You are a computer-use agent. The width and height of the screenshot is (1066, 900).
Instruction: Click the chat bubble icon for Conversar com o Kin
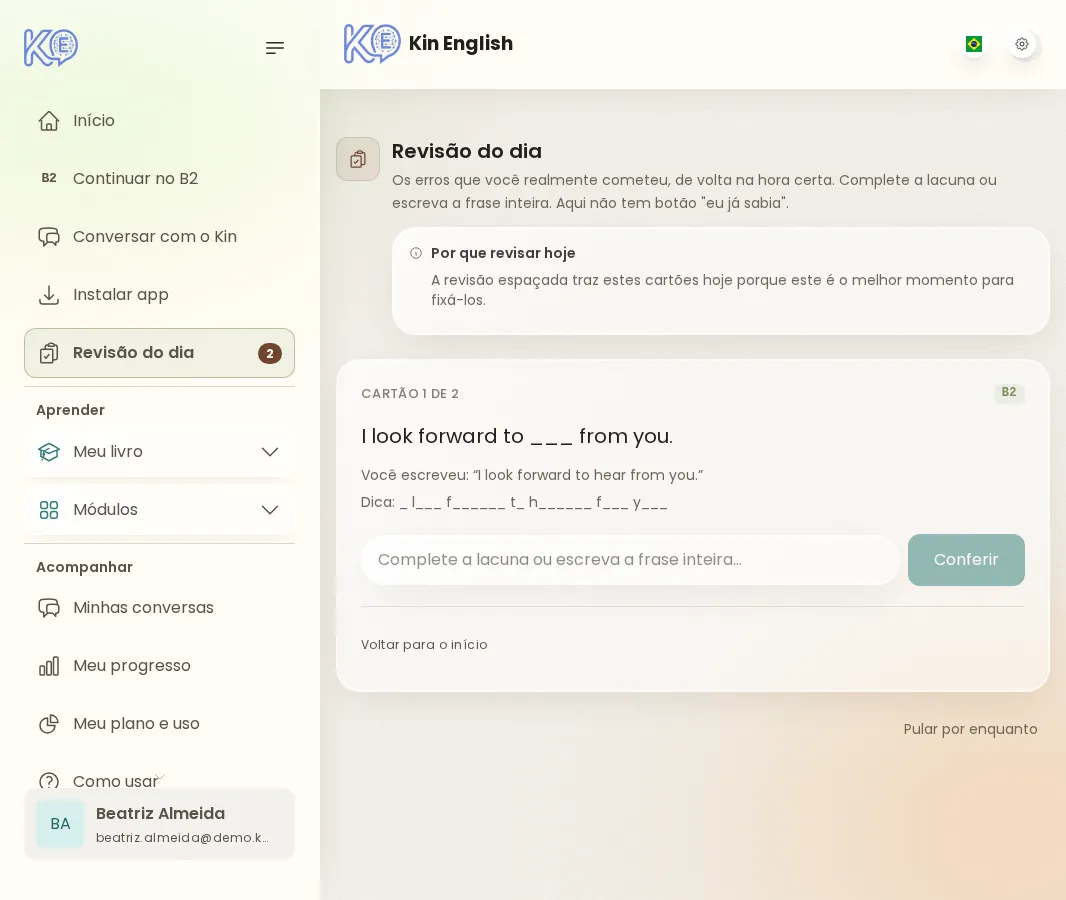point(49,237)
